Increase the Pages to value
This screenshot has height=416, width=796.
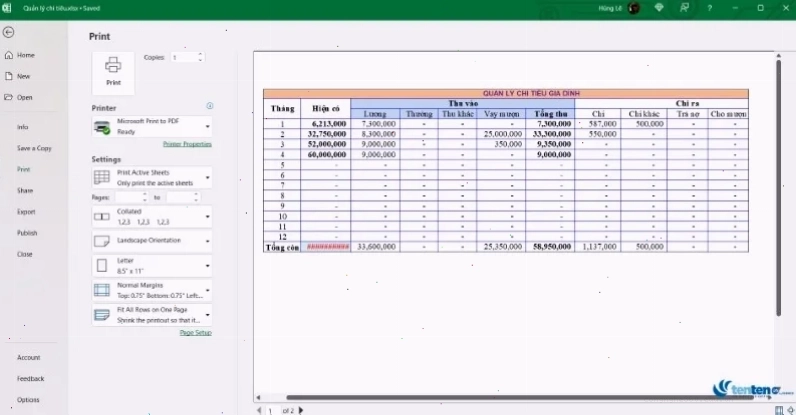tap(196, 195)
